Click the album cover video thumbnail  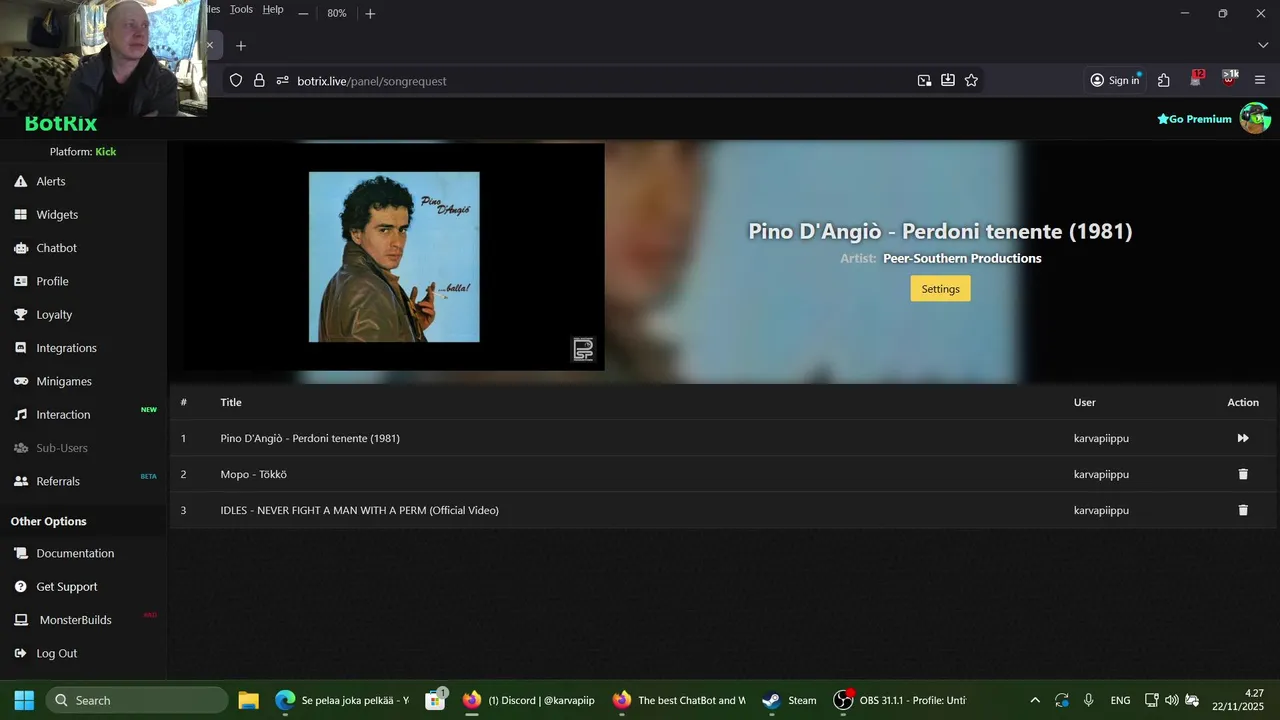click(x=394, y=257)
